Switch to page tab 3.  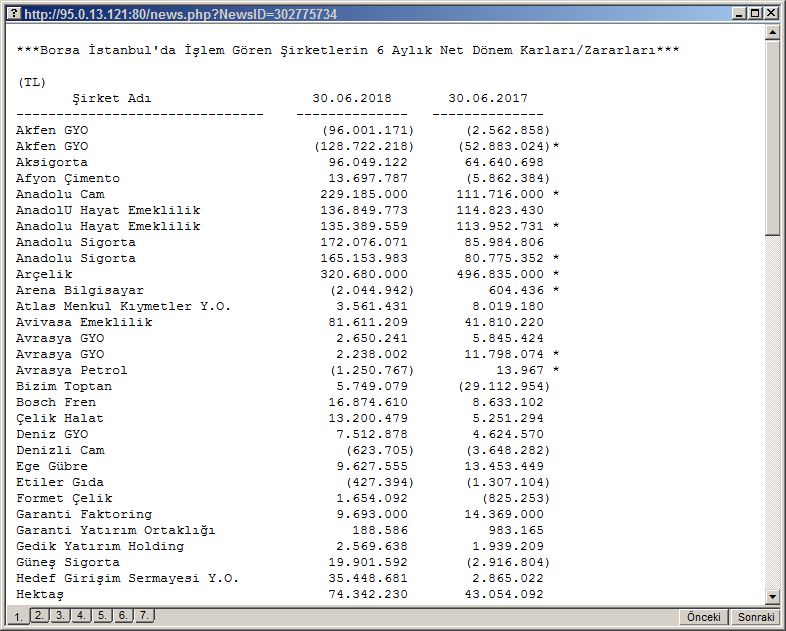click(x=60, y=615)
